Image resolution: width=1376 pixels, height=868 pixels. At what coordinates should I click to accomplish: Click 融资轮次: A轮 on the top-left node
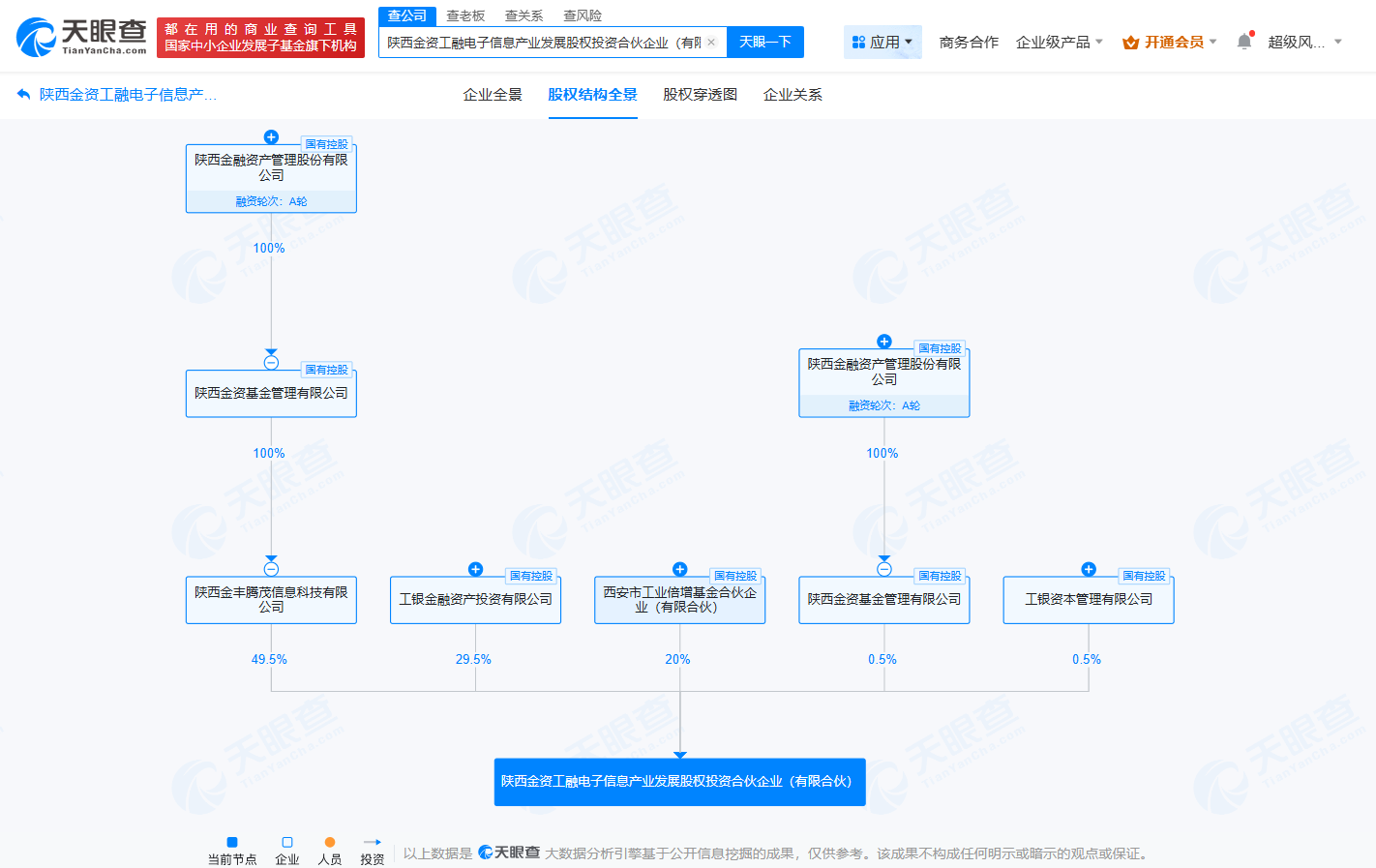pyautogui.click(x=271, y=201)
